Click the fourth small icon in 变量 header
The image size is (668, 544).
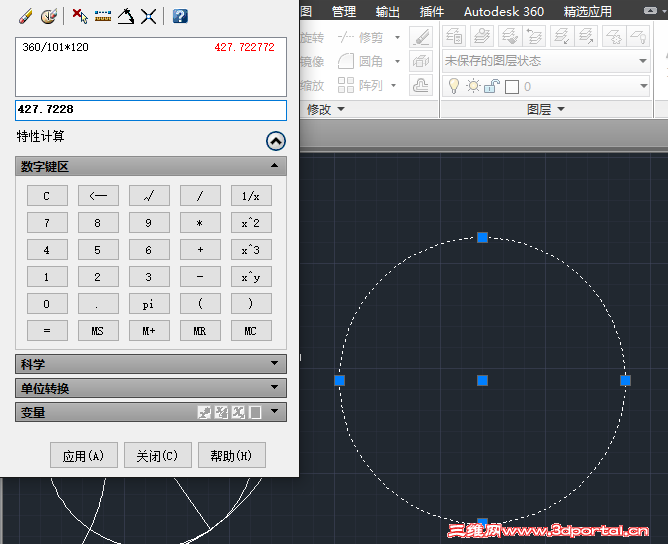(255, 412)
